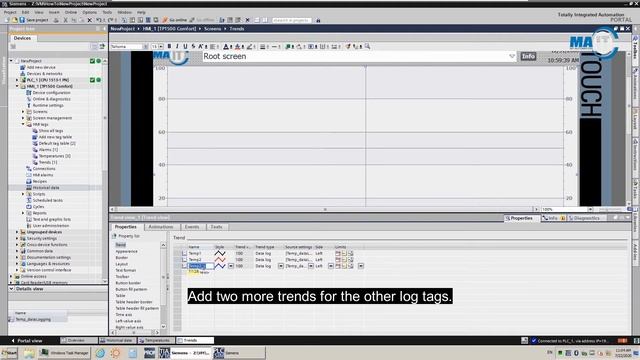640x360 pixels.
Task: Click Windows Task Manager taskbar item
Action: 64,353
